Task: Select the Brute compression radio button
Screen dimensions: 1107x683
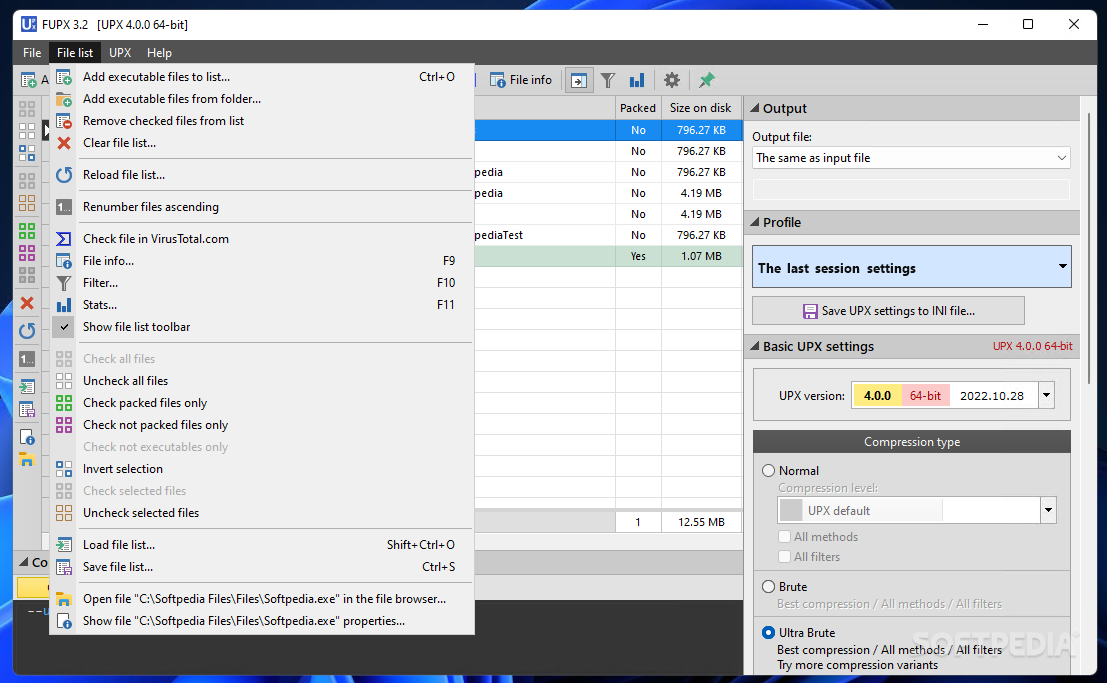Action: [768, 586]
